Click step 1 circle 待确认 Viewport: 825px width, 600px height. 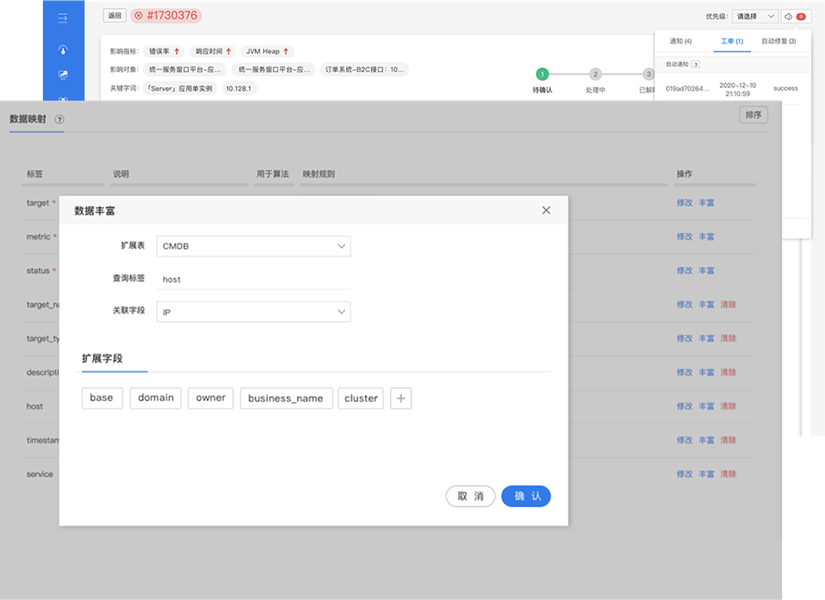(542, 74)
